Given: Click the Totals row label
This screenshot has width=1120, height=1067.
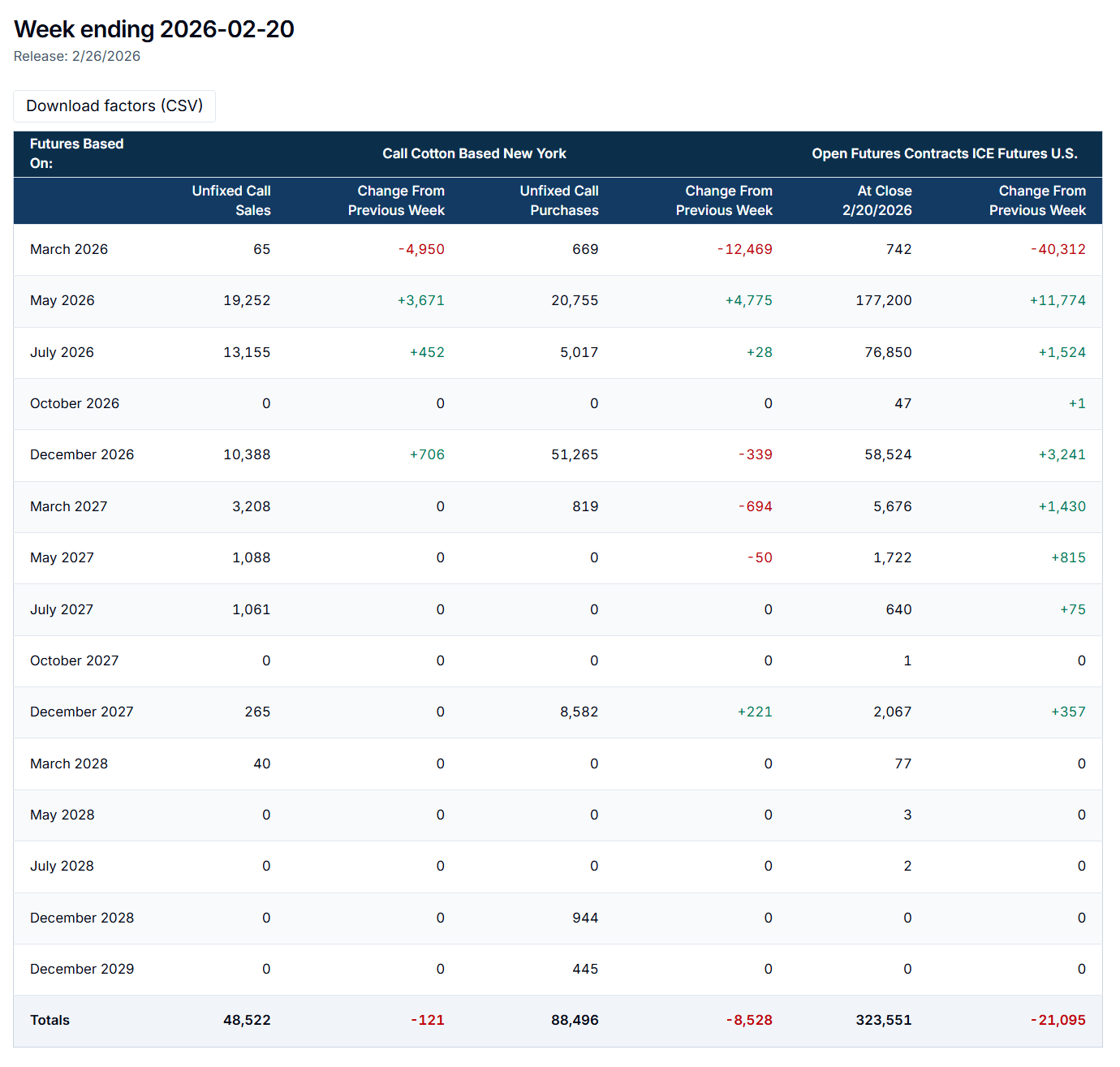Looking at the screenshot, I should (x=50, y=1020).
